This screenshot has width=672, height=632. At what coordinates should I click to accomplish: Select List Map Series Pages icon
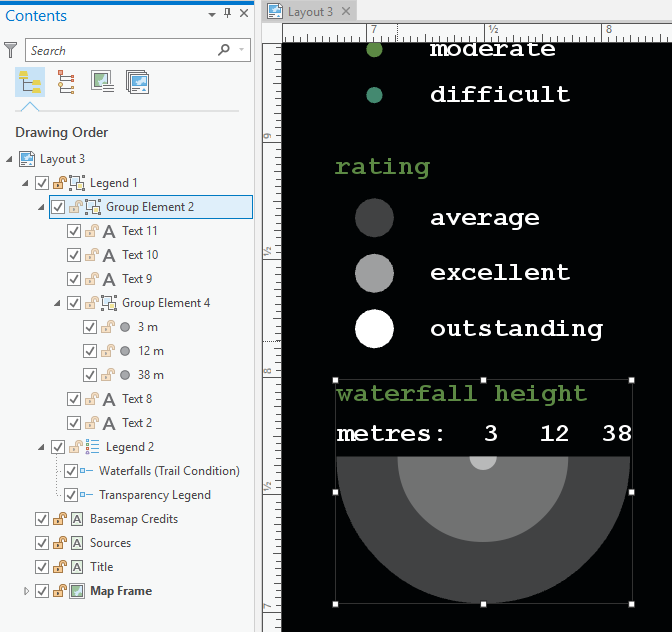[138, 82]
